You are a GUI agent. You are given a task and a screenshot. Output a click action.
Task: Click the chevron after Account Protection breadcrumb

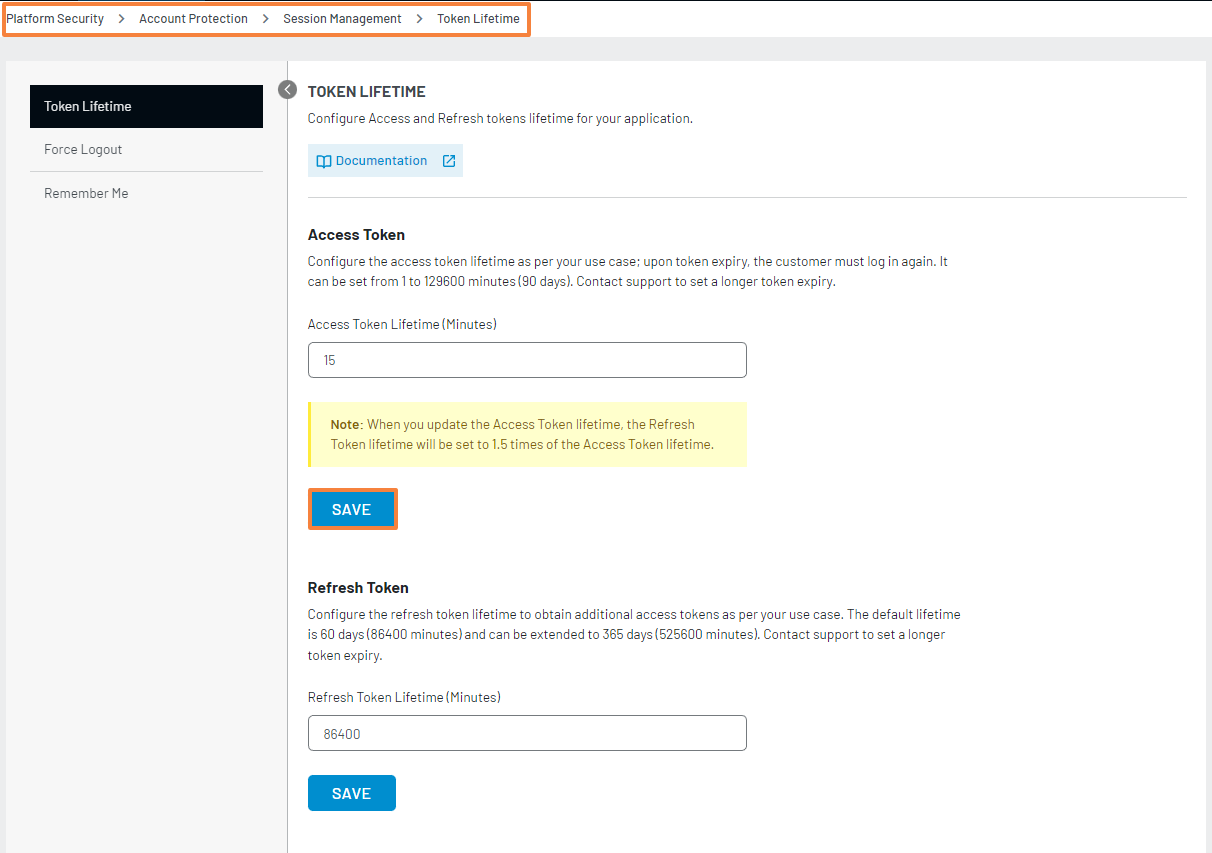265,19
